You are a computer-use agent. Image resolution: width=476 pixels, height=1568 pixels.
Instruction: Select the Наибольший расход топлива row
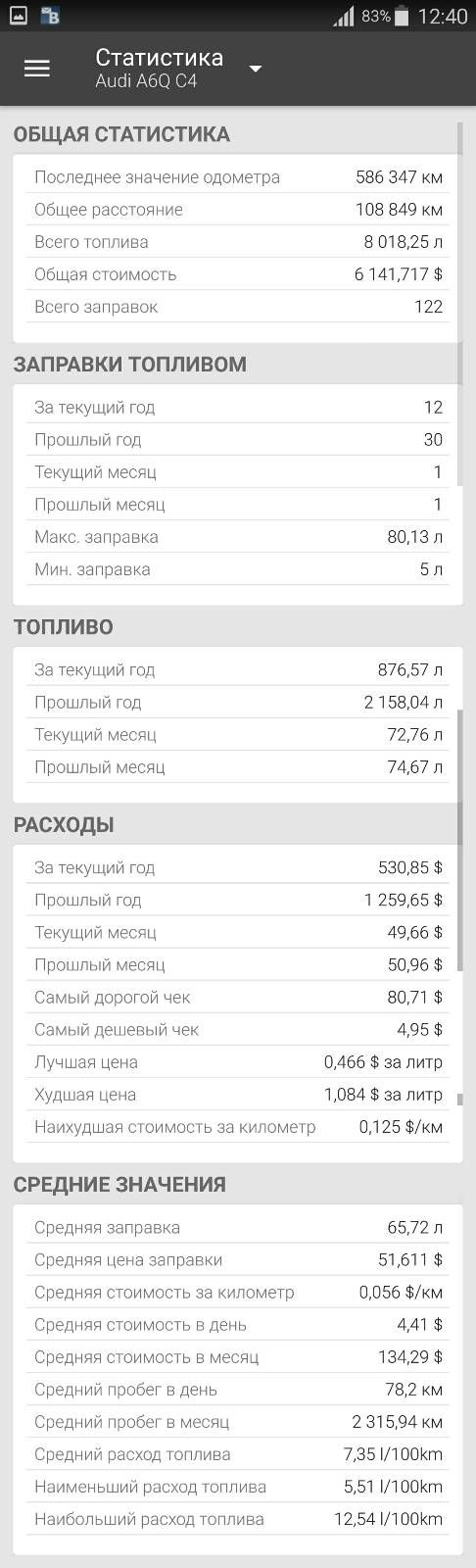pos(238,1519)
